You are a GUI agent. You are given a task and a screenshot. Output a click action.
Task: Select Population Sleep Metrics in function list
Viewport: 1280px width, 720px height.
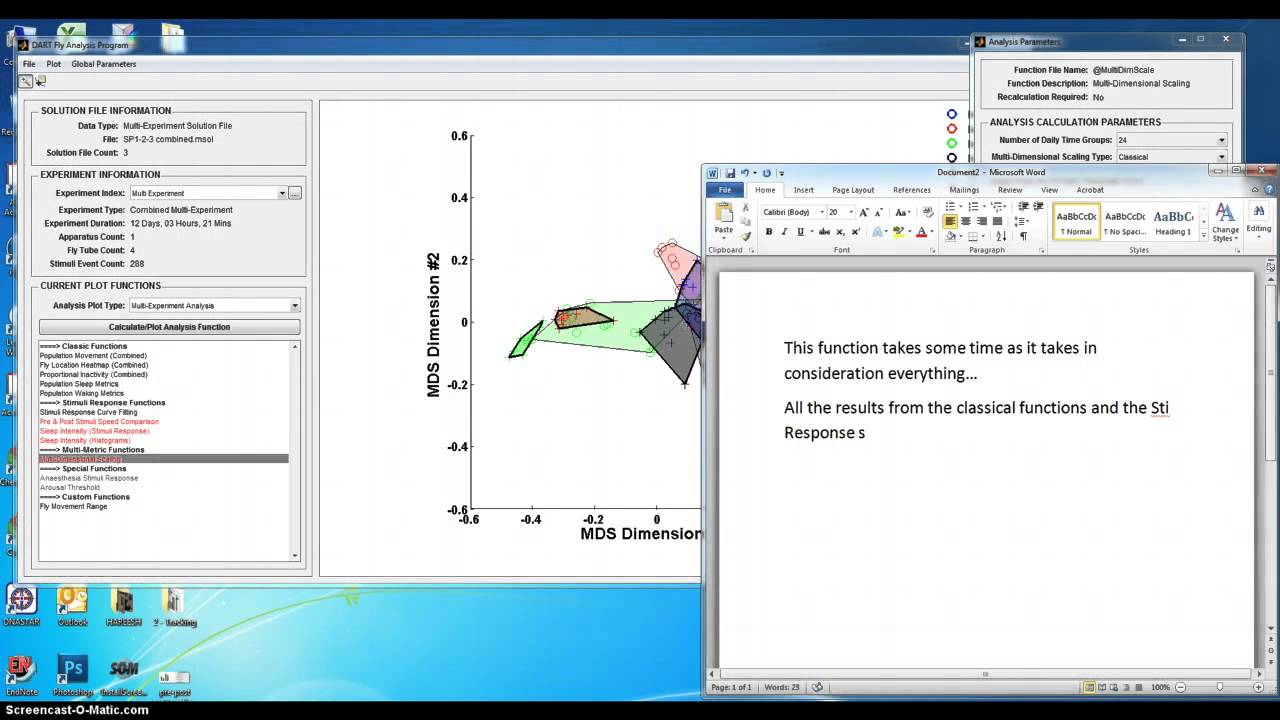click(79, 384)
